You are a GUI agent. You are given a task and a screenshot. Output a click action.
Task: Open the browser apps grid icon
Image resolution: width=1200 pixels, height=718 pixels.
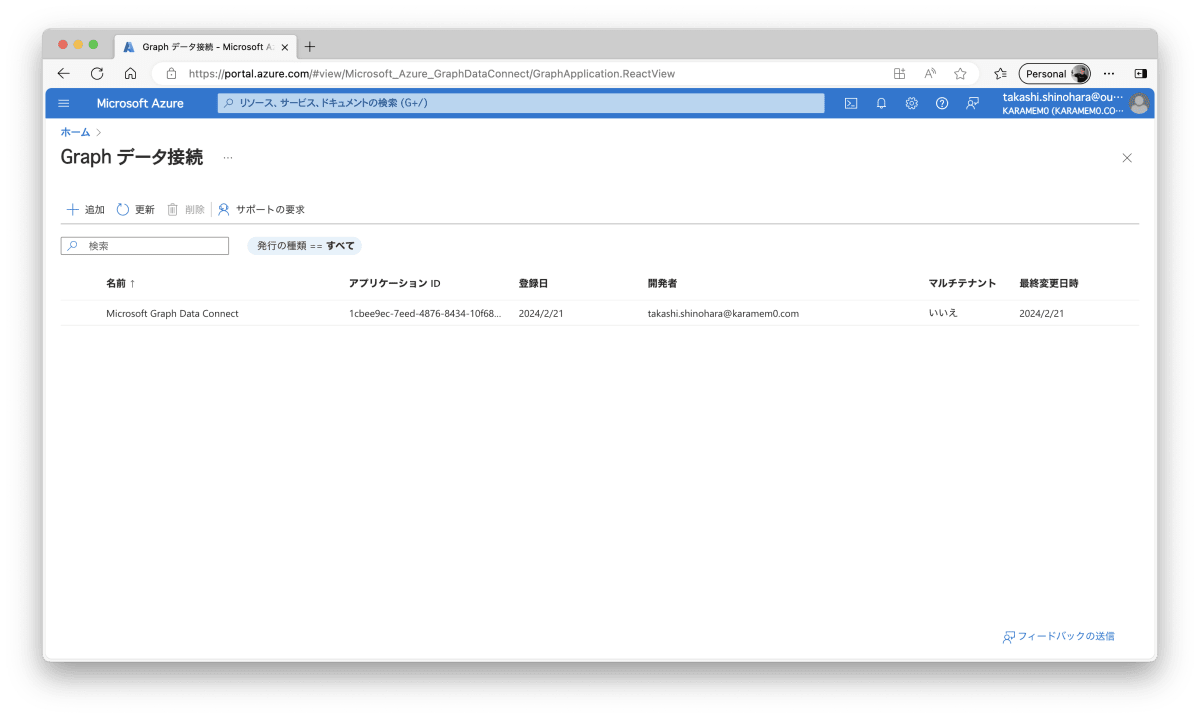pos(899,73)
